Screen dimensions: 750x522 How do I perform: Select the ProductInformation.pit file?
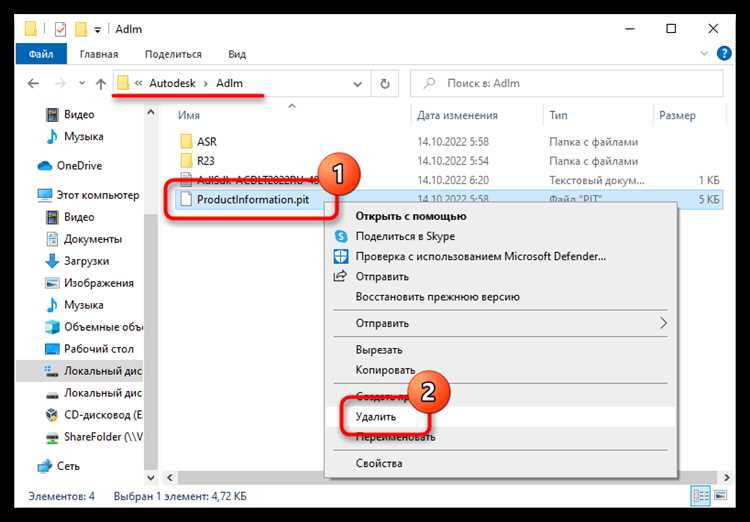click(x=253, y=200)
